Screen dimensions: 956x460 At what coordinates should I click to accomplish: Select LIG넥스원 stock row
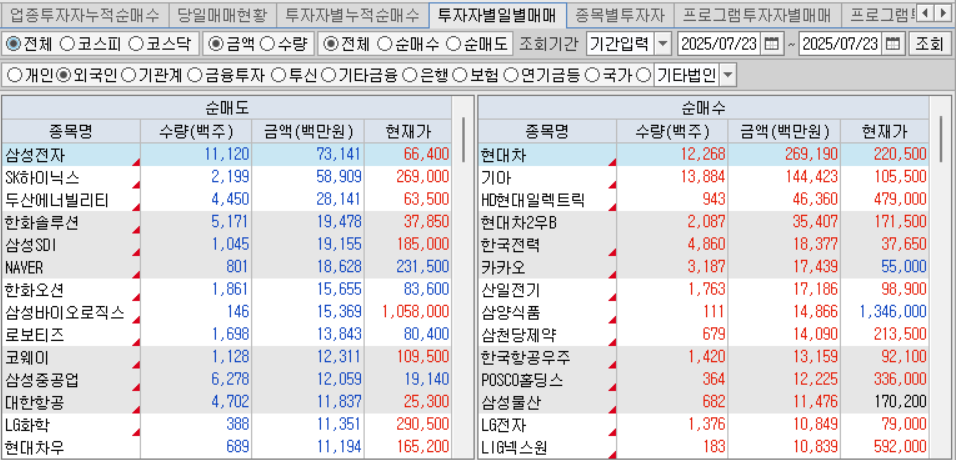pyautogui.click(x=704, y=448)
